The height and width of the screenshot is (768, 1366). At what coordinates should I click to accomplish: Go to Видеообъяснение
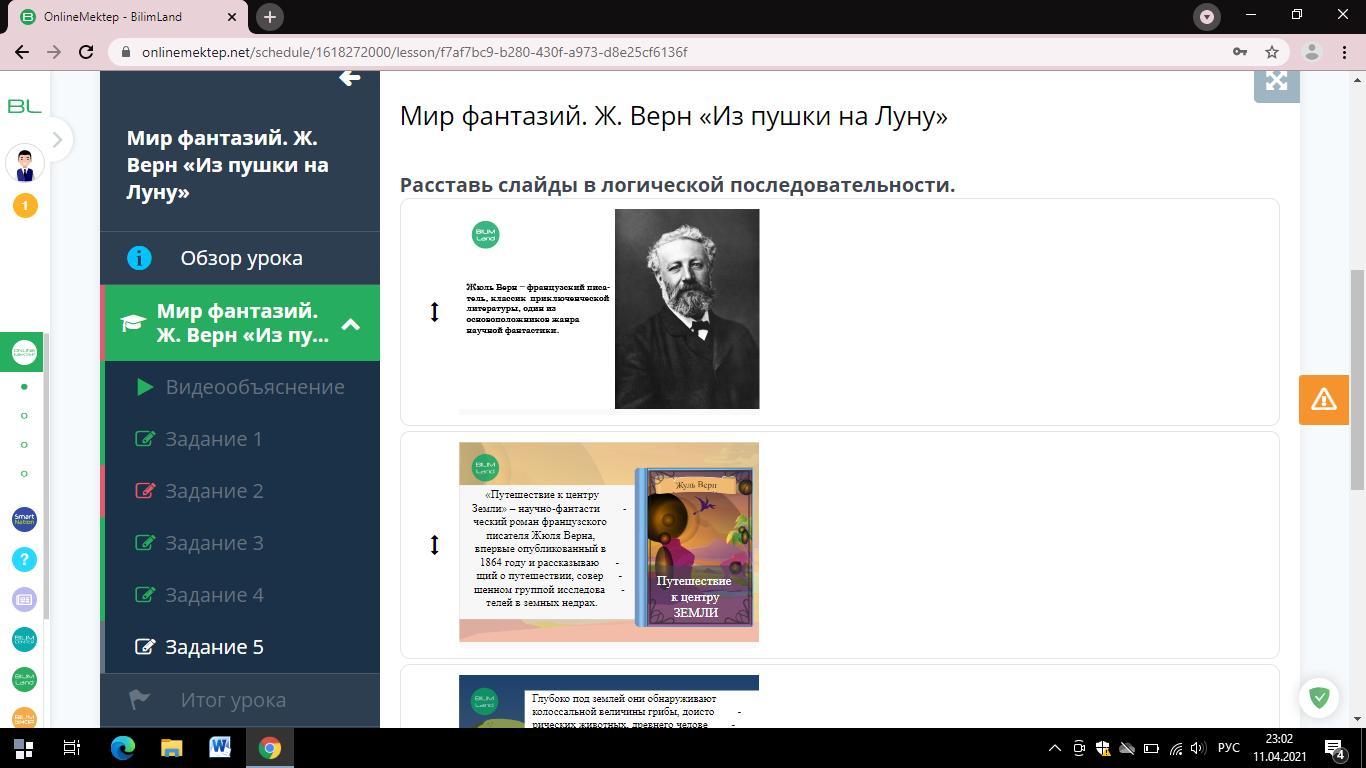click(254, 387)
